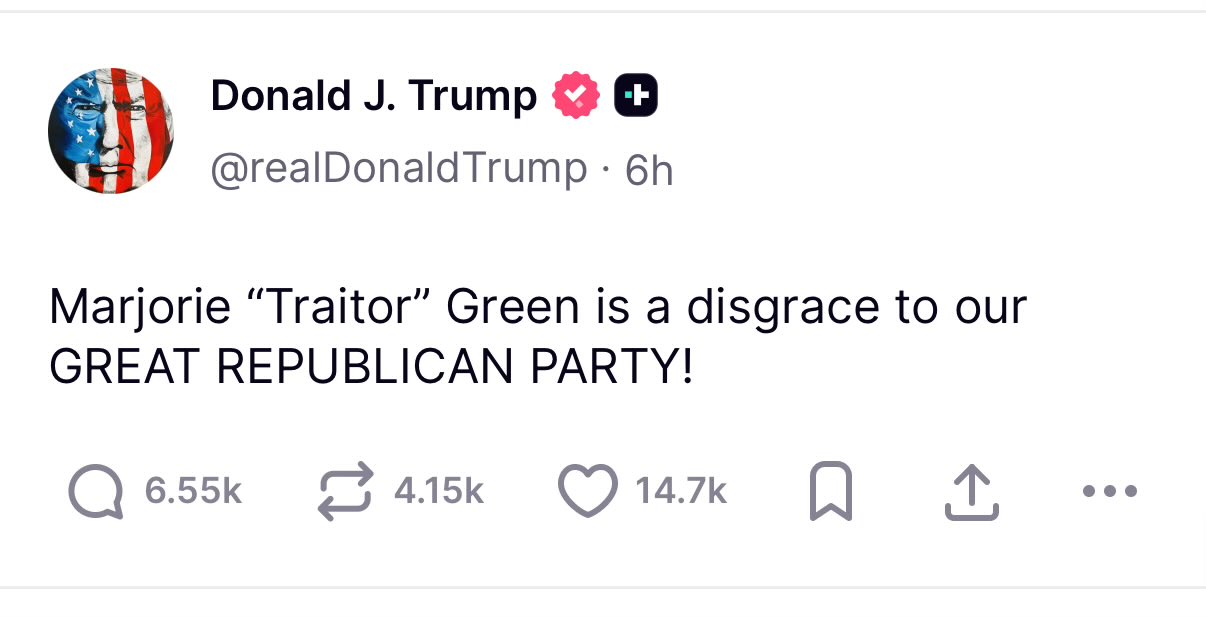Viewport: 1206px width, 617px height.
Task: Click the red verified checkmark badge
Action: [576, 96]
